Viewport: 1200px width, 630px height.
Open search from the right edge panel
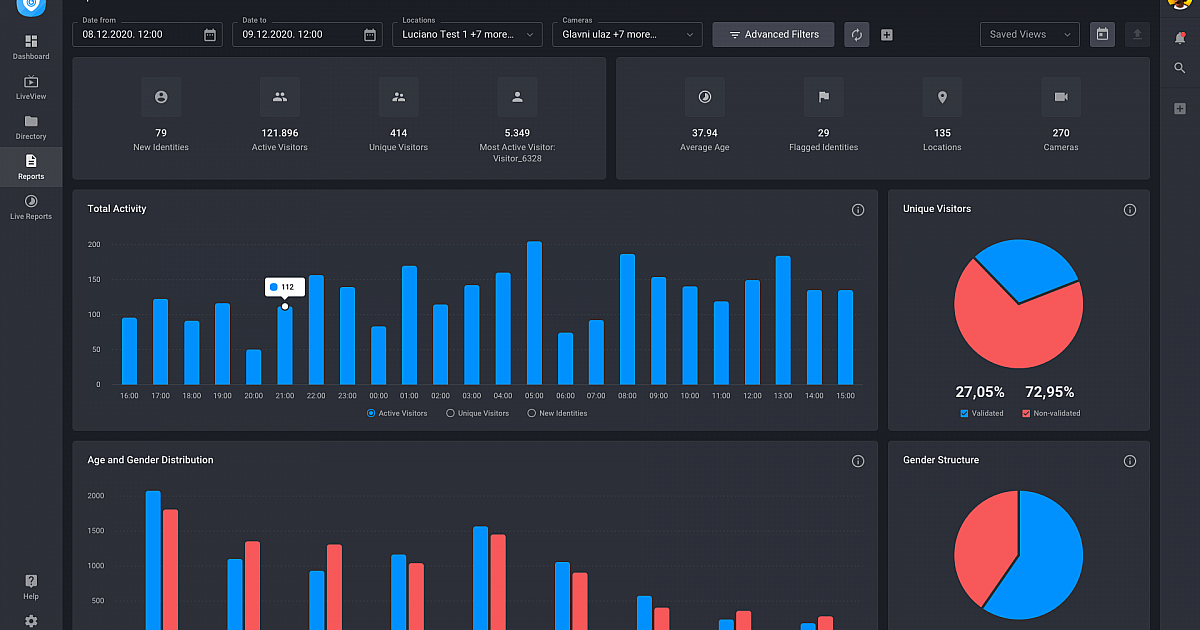[1180, 68]
